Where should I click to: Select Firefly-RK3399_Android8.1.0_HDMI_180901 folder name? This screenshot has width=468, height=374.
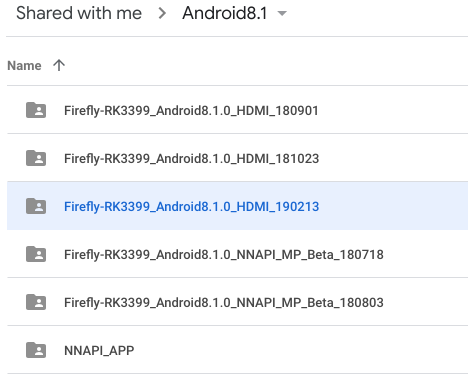(191, 111)
